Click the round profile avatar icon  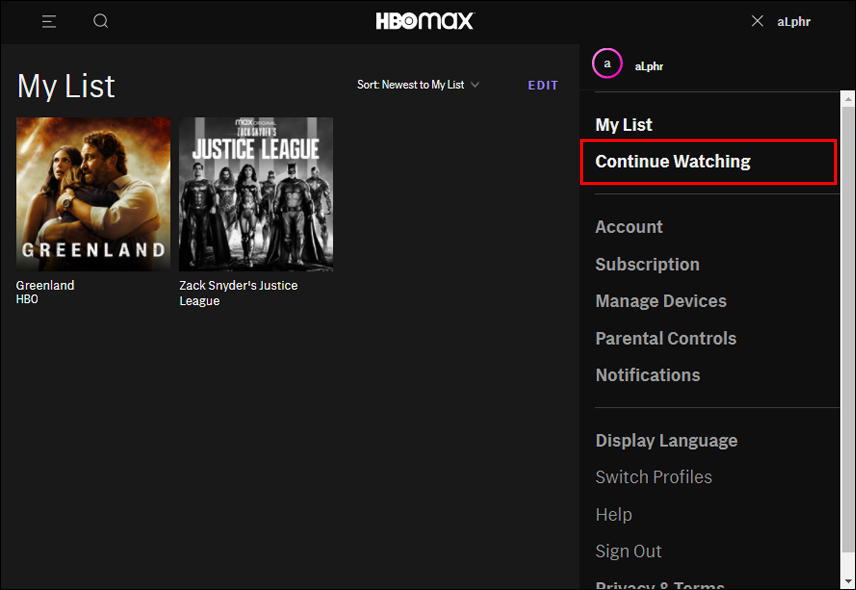tap(607, 64)
